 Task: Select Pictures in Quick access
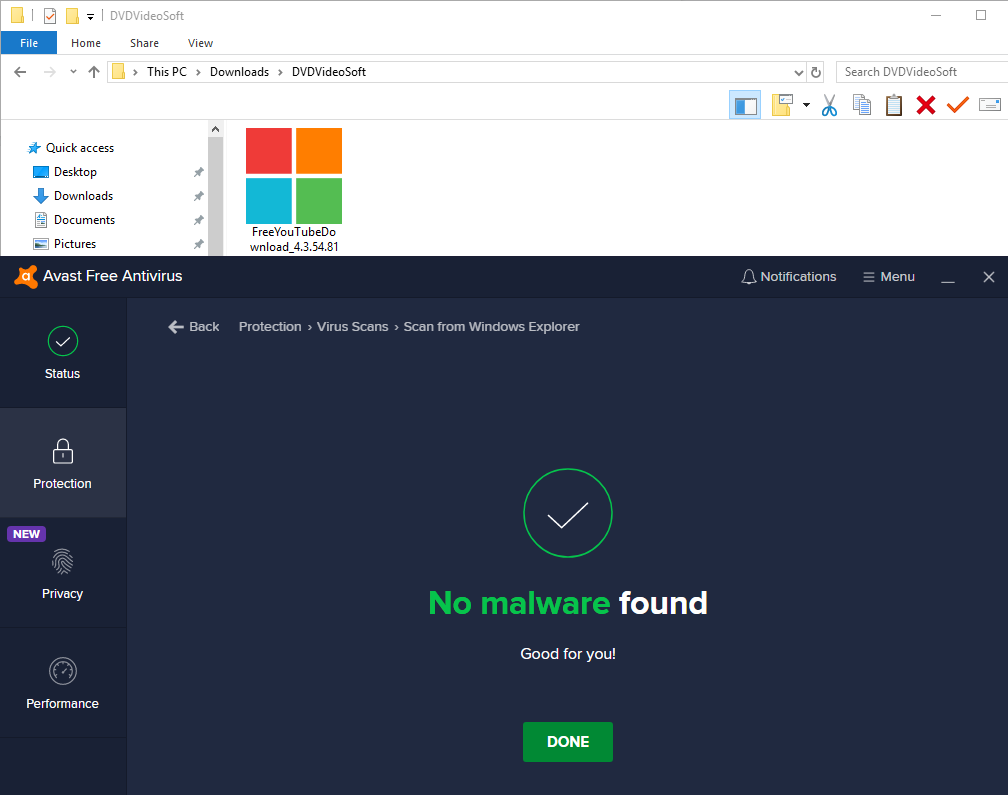click(75, 244)
